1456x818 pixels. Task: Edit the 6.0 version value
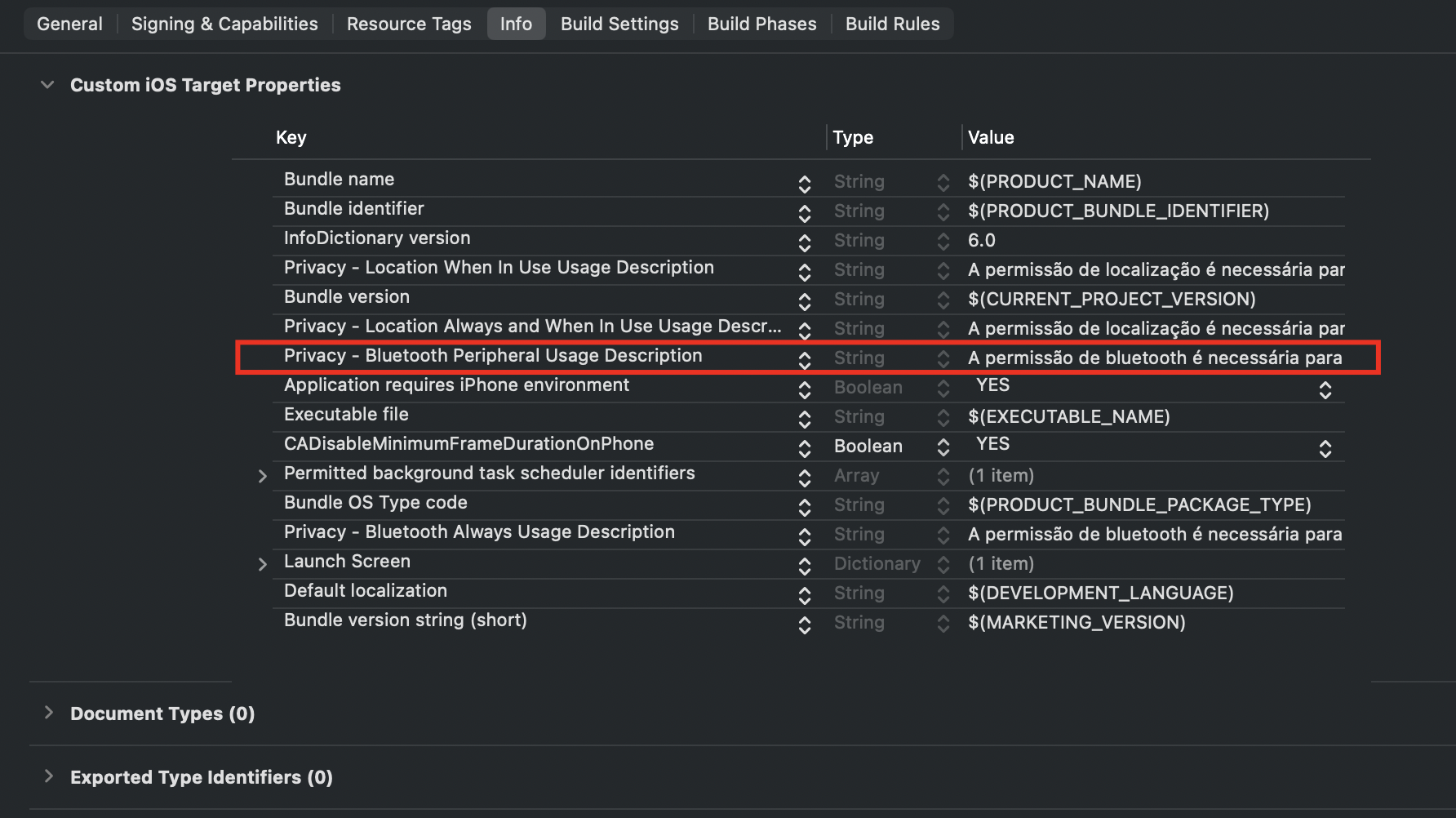click(982, 241)
